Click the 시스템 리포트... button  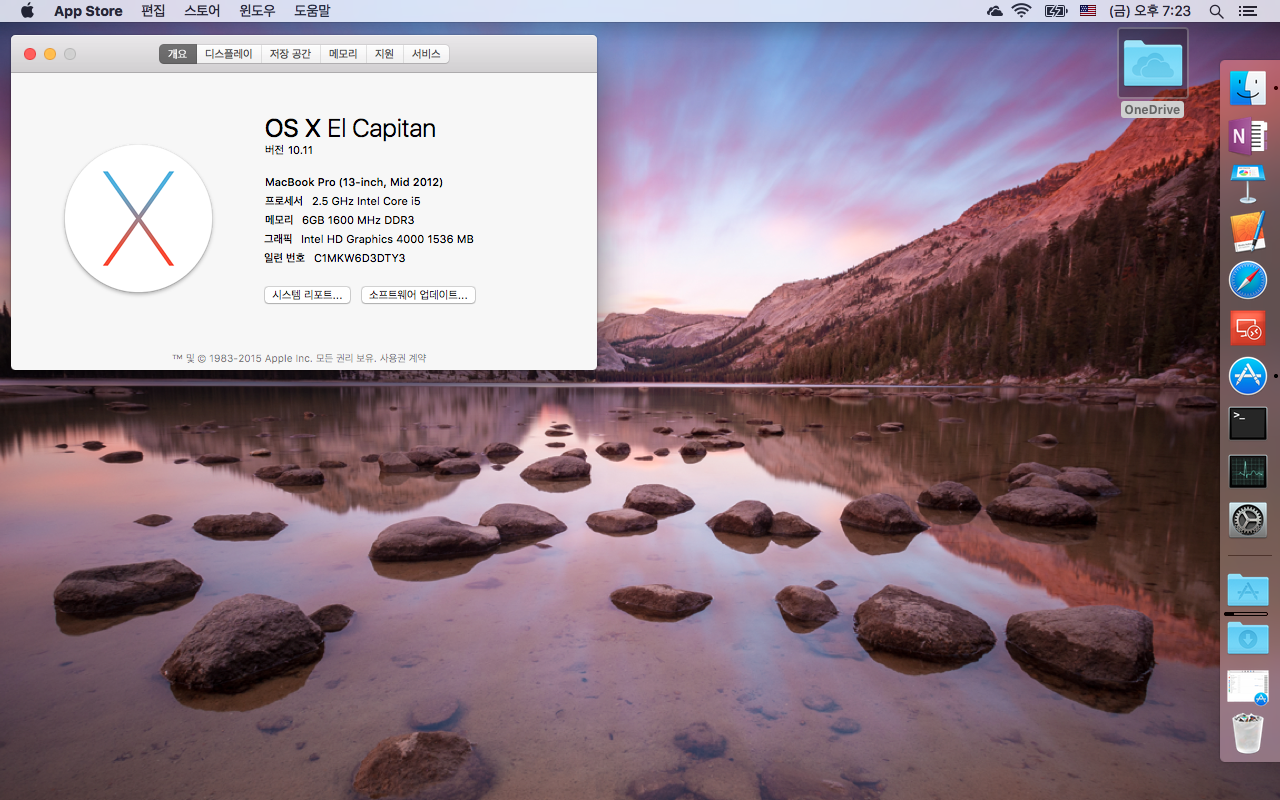click(x=307, y=295)
